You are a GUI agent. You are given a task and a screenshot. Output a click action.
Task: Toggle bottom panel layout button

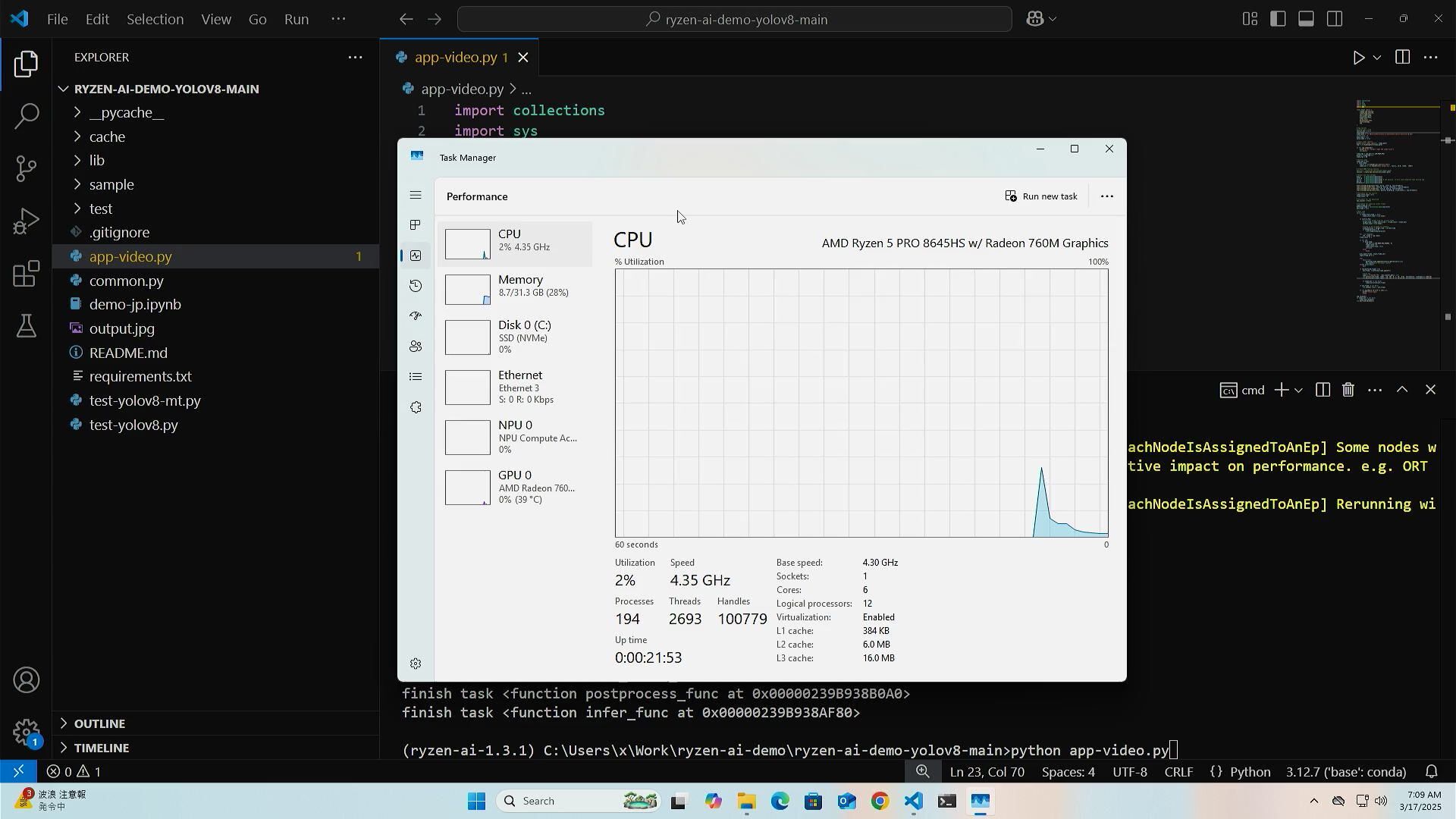(1306, 19)
